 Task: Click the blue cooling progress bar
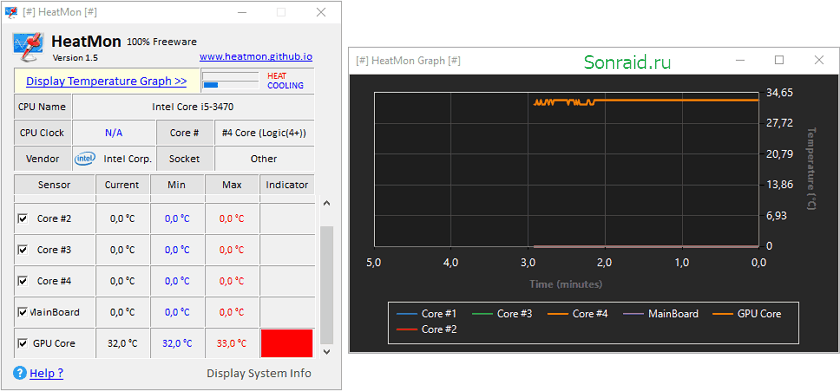[211, 85]
